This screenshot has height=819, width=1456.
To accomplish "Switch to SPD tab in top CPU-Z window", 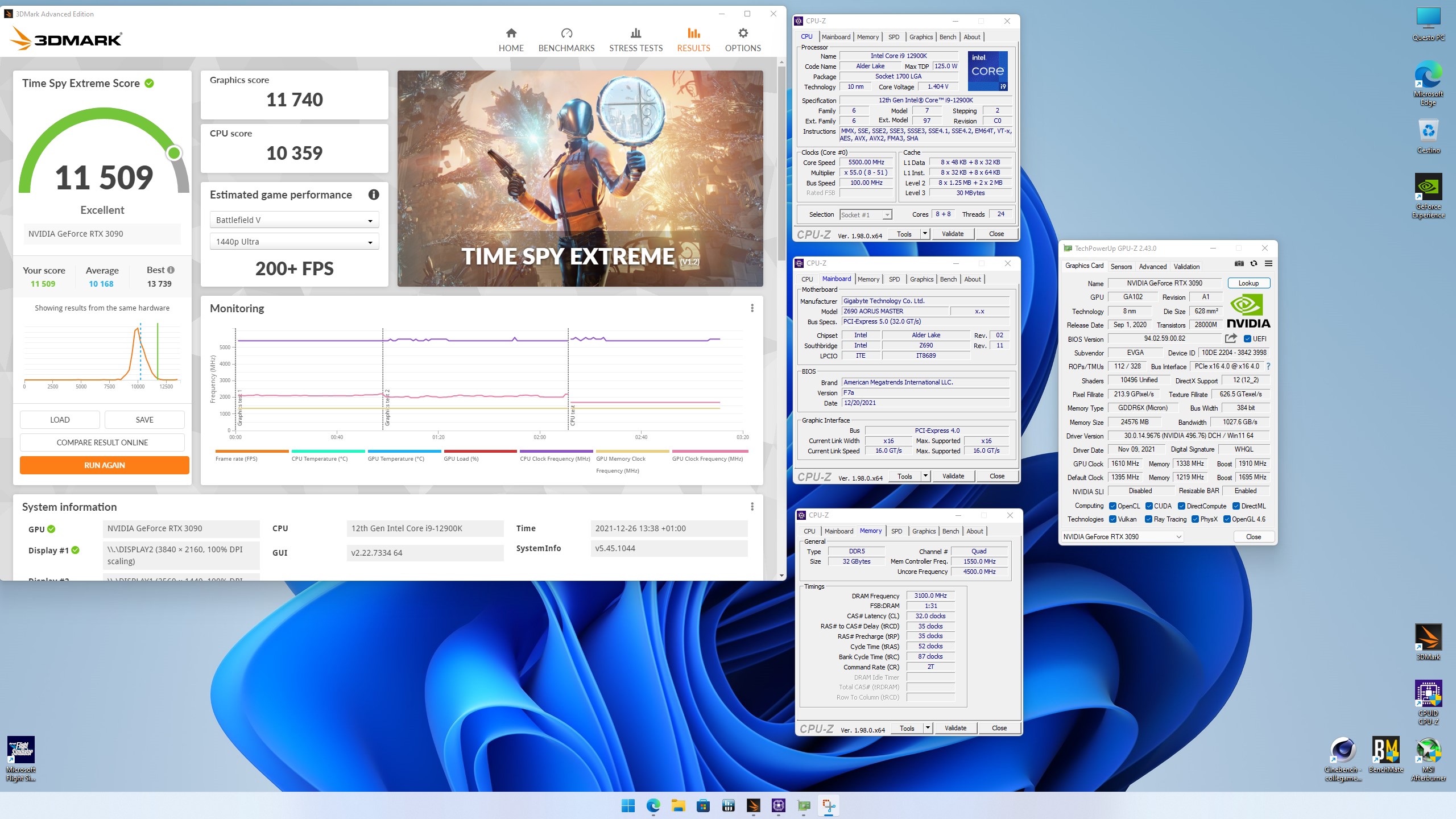I will 894,37.
